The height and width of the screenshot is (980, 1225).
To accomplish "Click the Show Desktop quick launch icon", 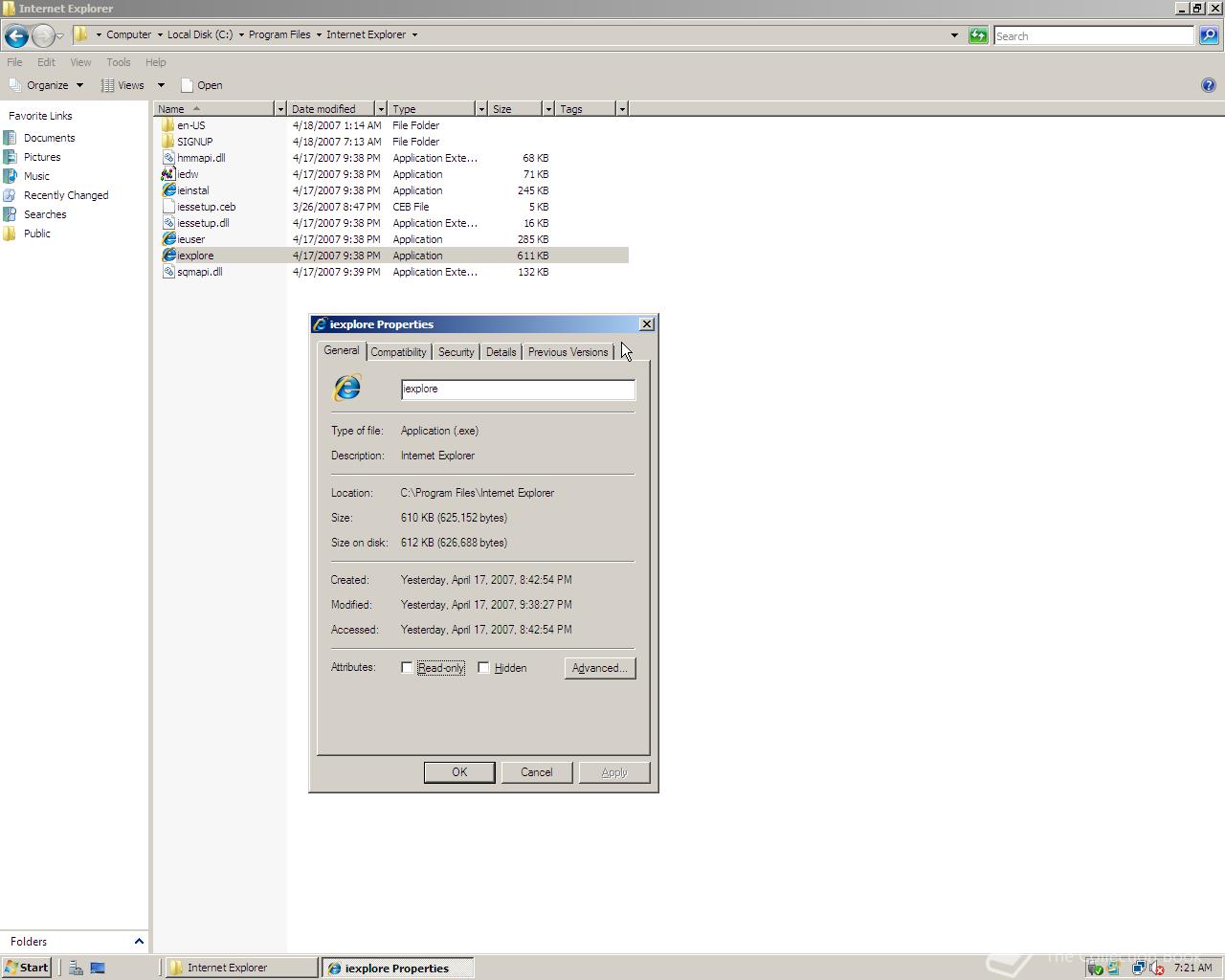I will (x=97, y=968).
